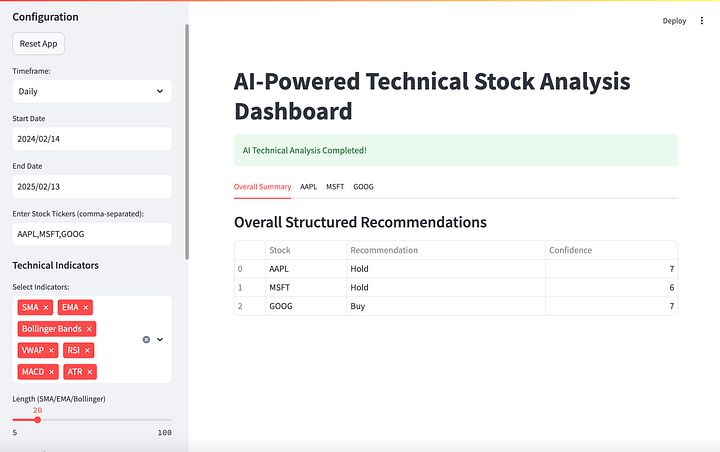Click the Bollinger Bands tag label

point(52,329)
